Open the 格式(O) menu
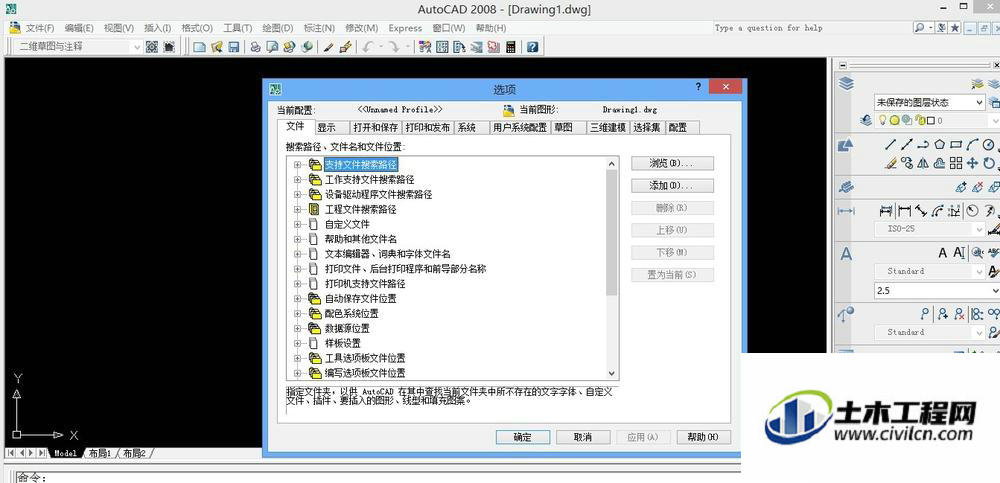 [x=196, y=28]
